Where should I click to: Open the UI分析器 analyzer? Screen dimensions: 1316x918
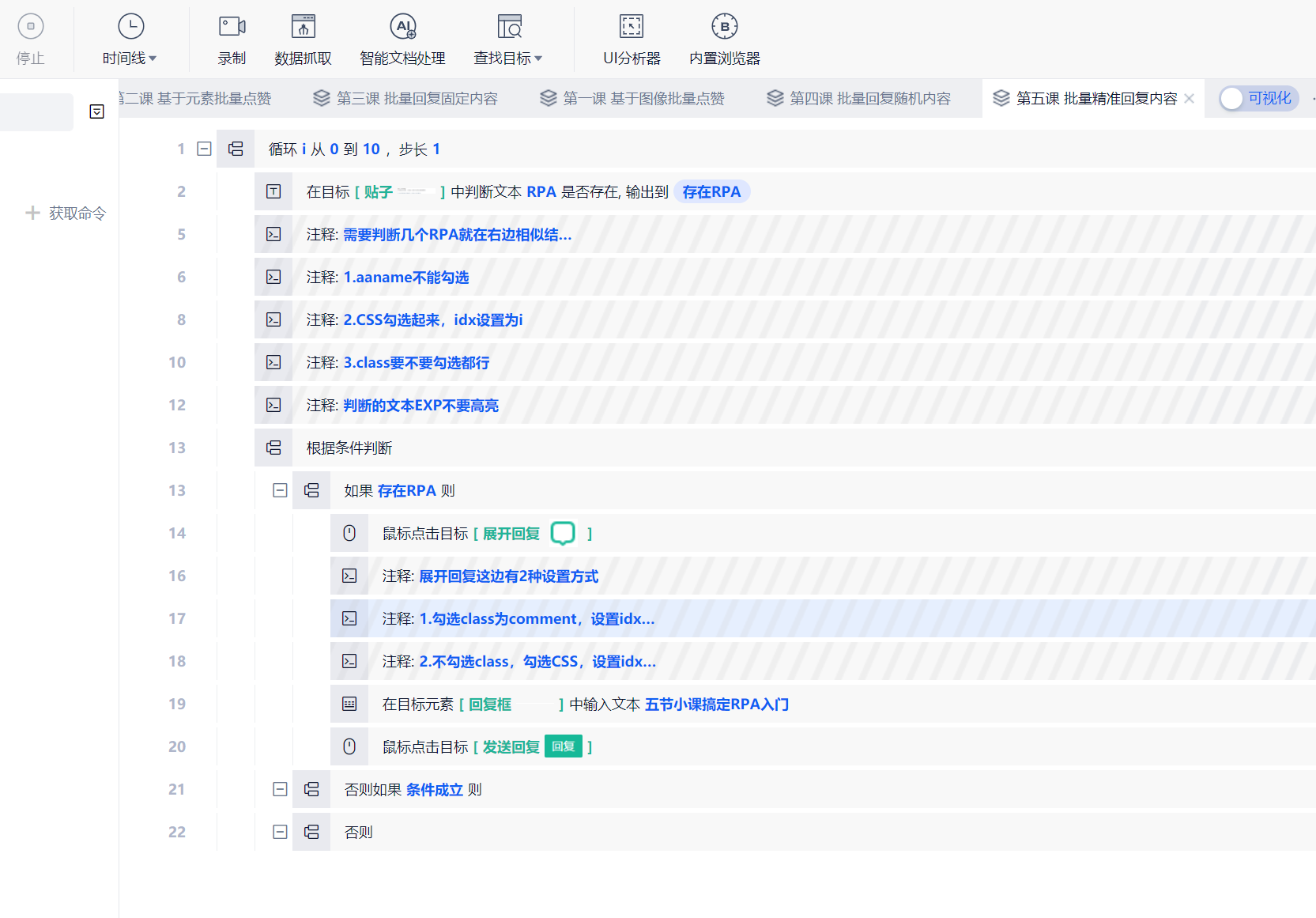pos(632,26)
